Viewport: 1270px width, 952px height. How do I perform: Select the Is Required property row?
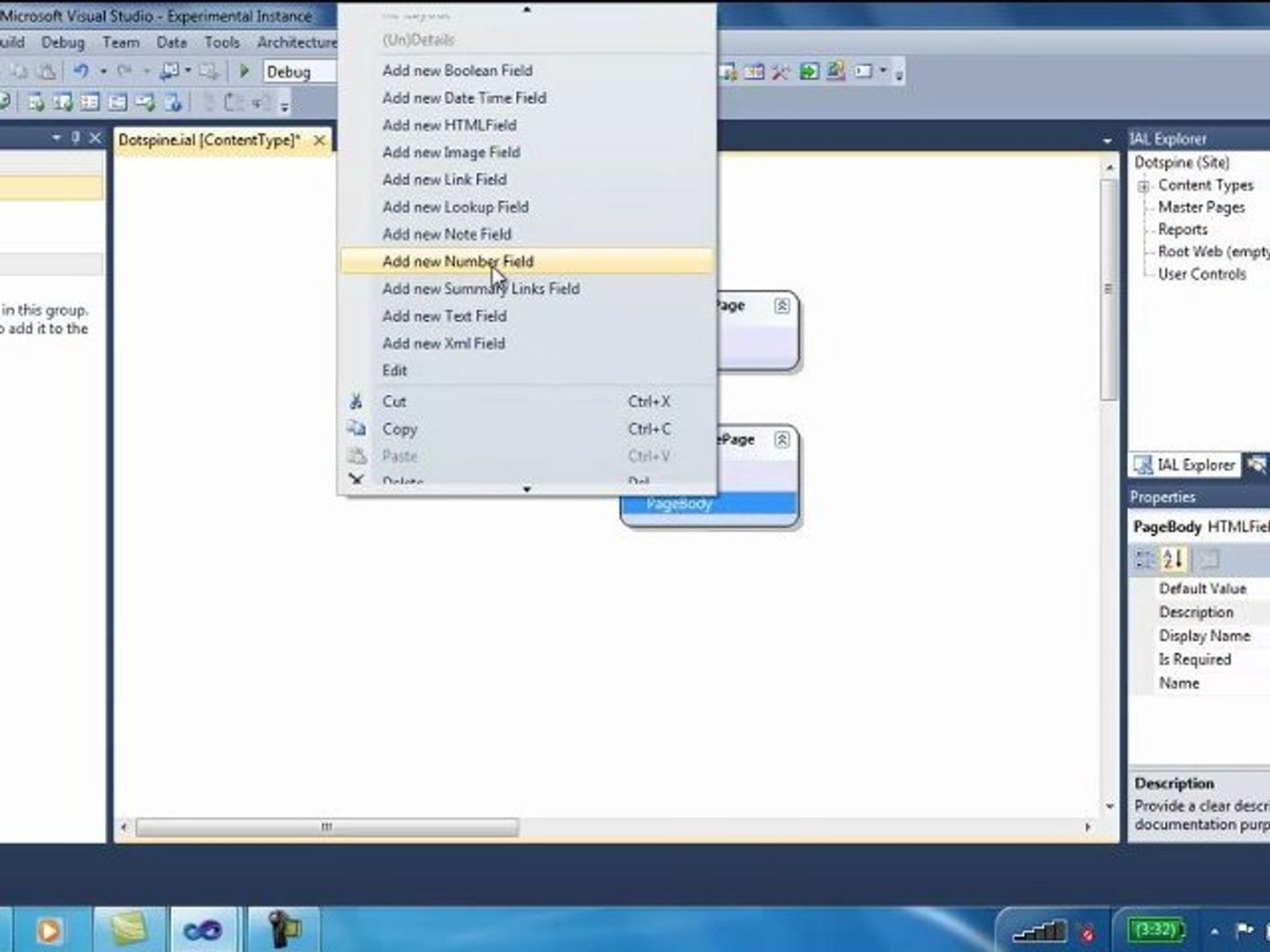click(x=1199, y=659)
